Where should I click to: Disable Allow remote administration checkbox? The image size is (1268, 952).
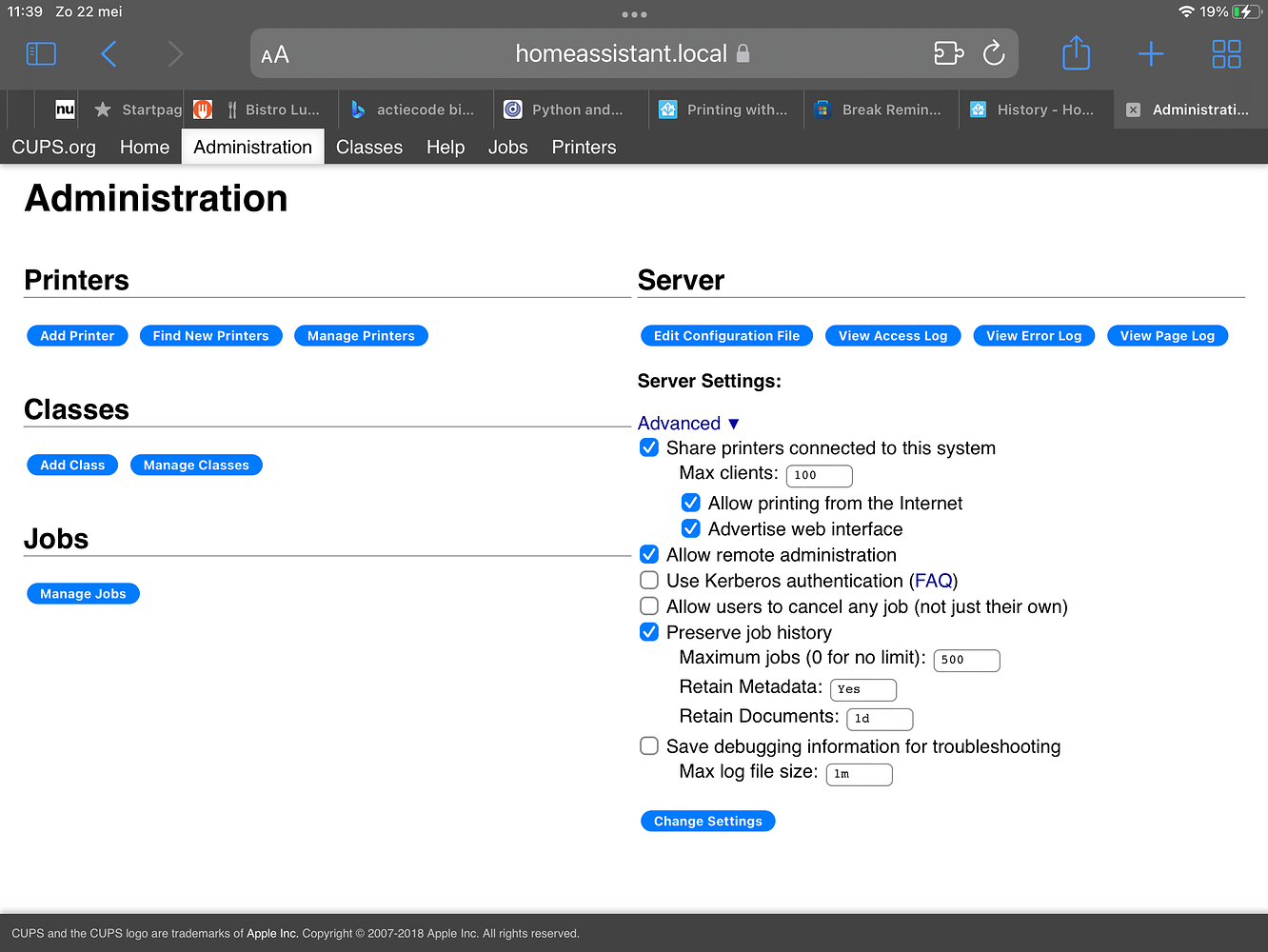coord(649,555)
